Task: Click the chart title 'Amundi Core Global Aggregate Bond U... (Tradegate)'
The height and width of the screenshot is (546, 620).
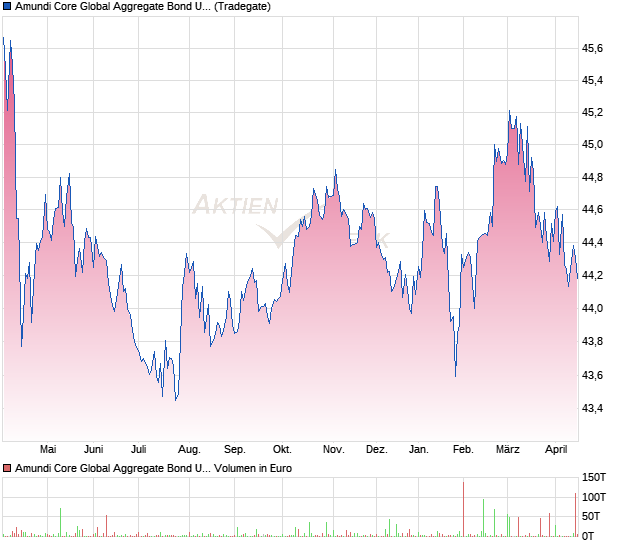Action: (x=143, y=6)
